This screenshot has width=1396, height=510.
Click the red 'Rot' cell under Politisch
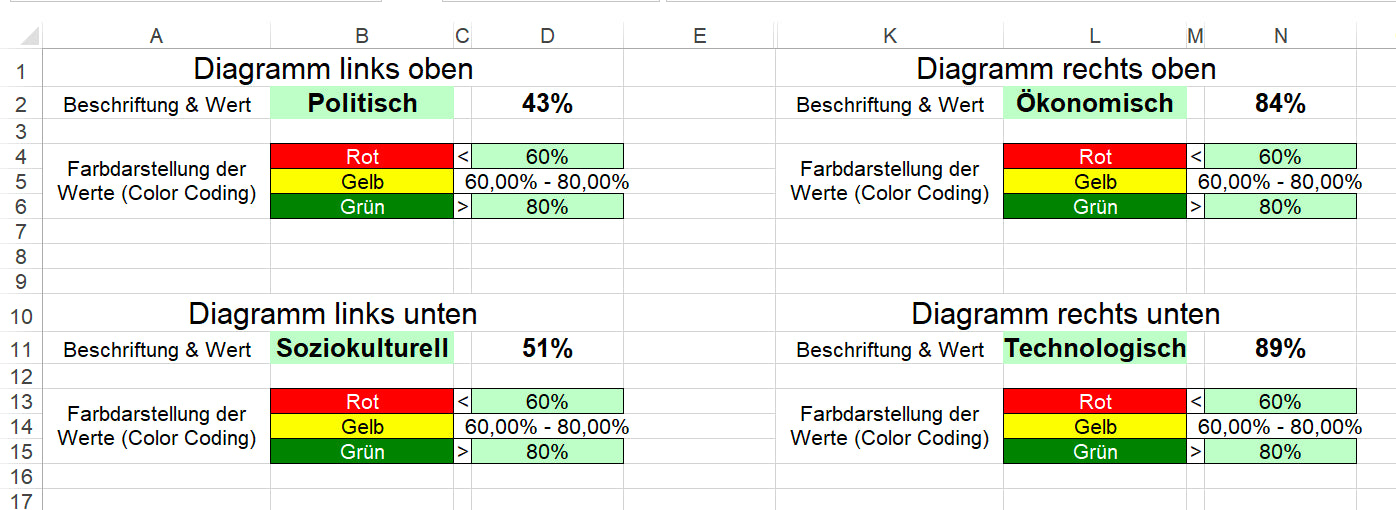(362, 156)
